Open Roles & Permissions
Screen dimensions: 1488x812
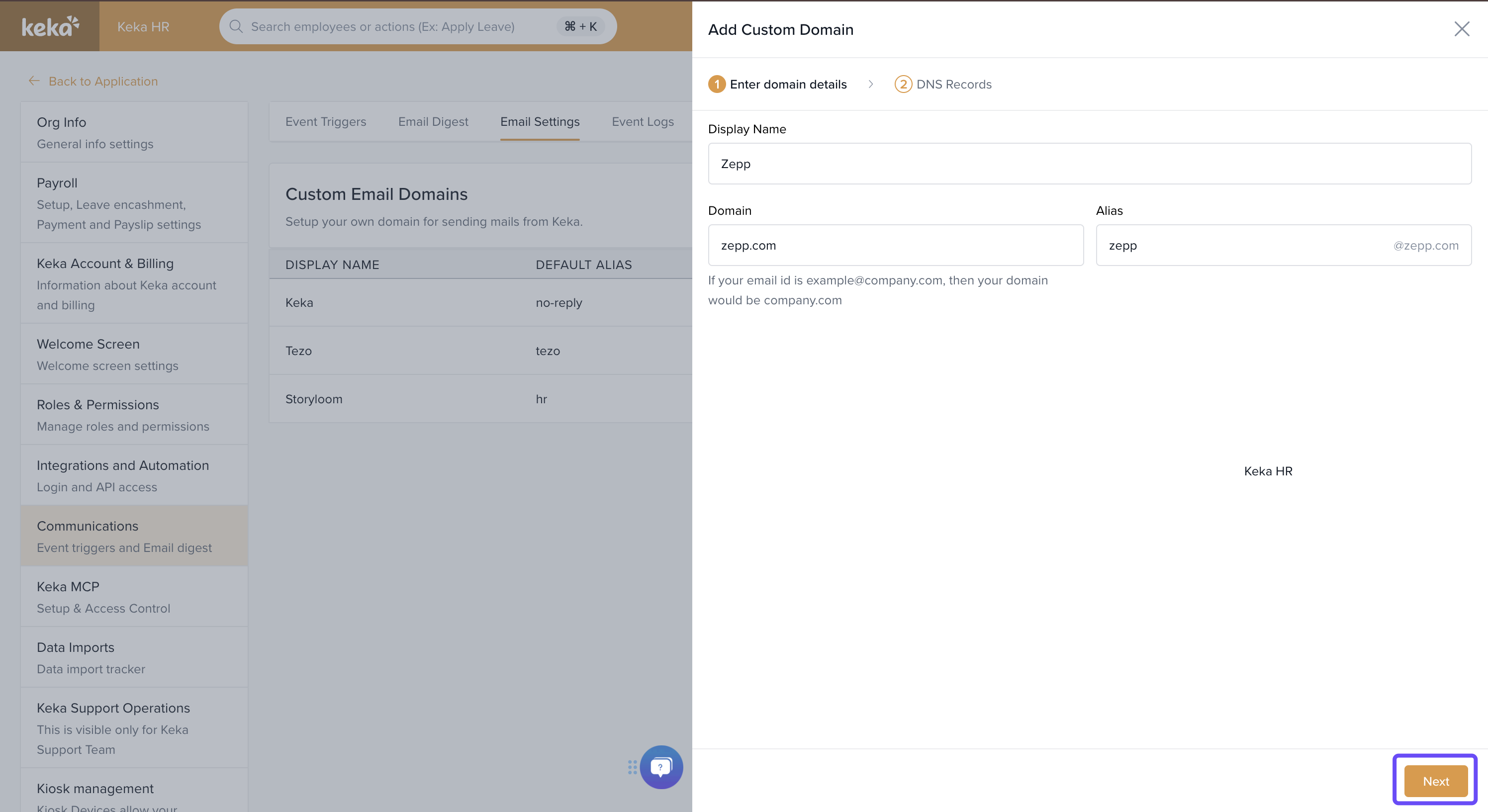pos(134,415)
